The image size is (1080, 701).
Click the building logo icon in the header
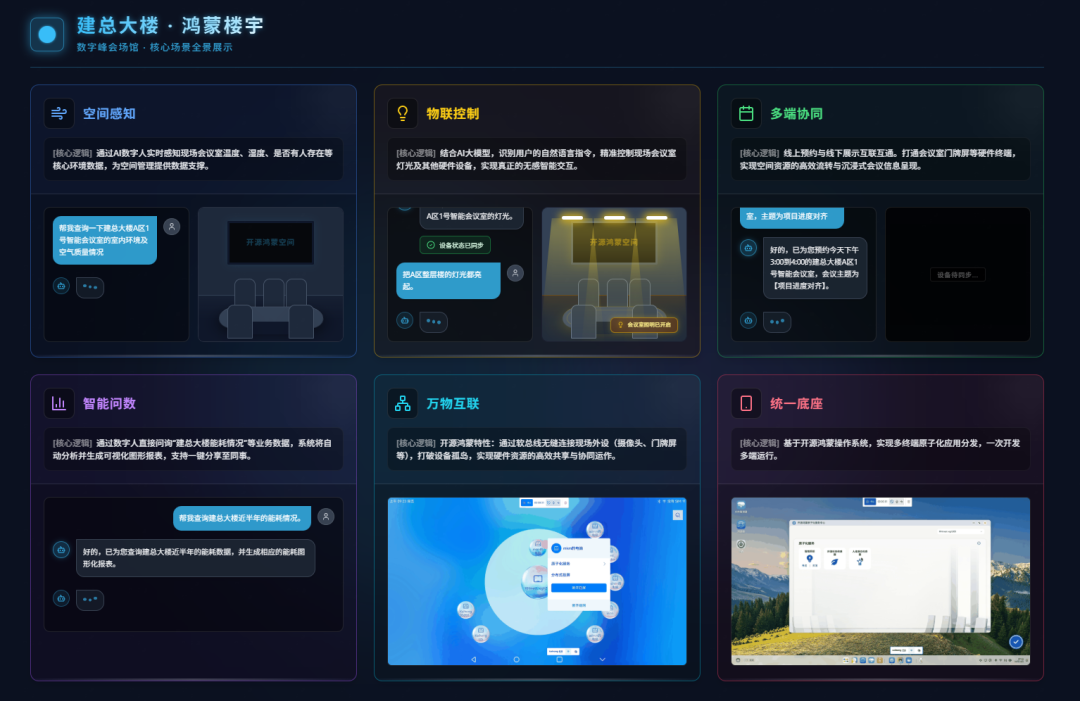pos(47,34)
